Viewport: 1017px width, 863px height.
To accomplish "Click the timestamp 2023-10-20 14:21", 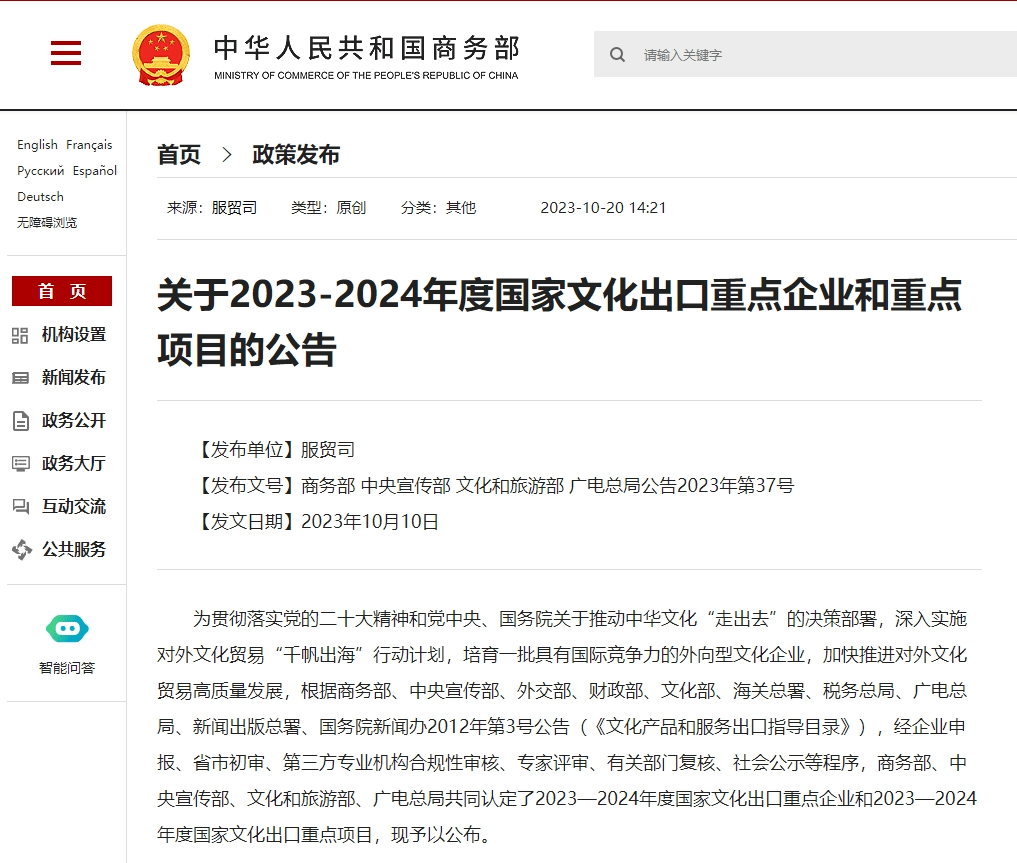I will pyautogui.click(x=603, y=207).
